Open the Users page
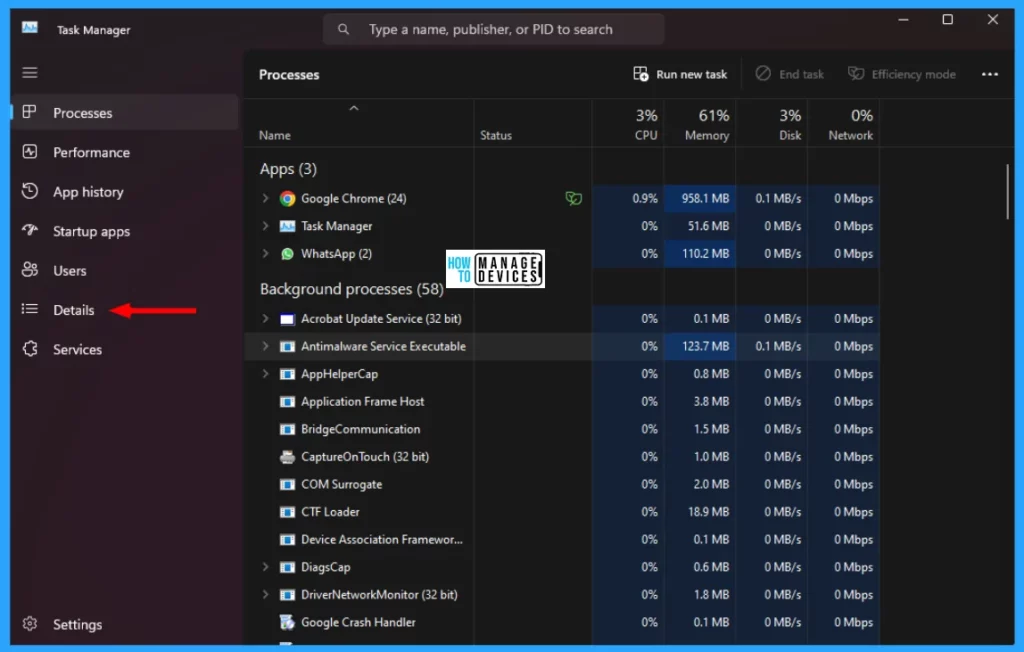The width and height of the screenshot is (1024, 652). click(125, 270)
